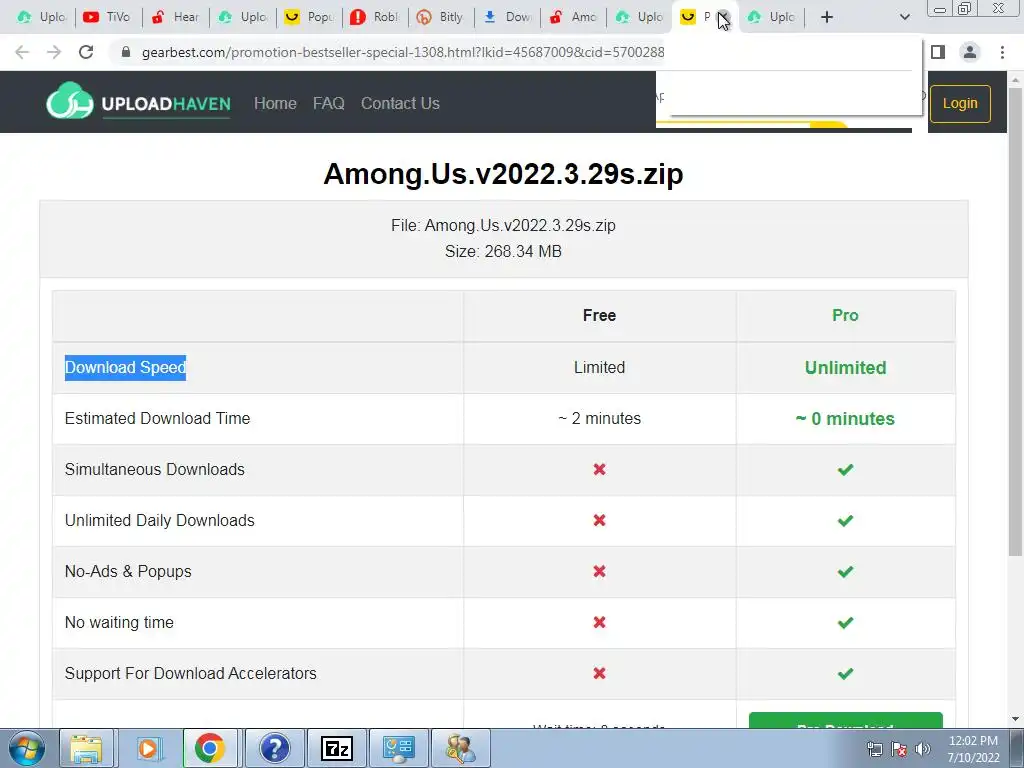Click green check for No-Ads & Popups
The height and width of the screenshot is (768, 1024).
845,571
